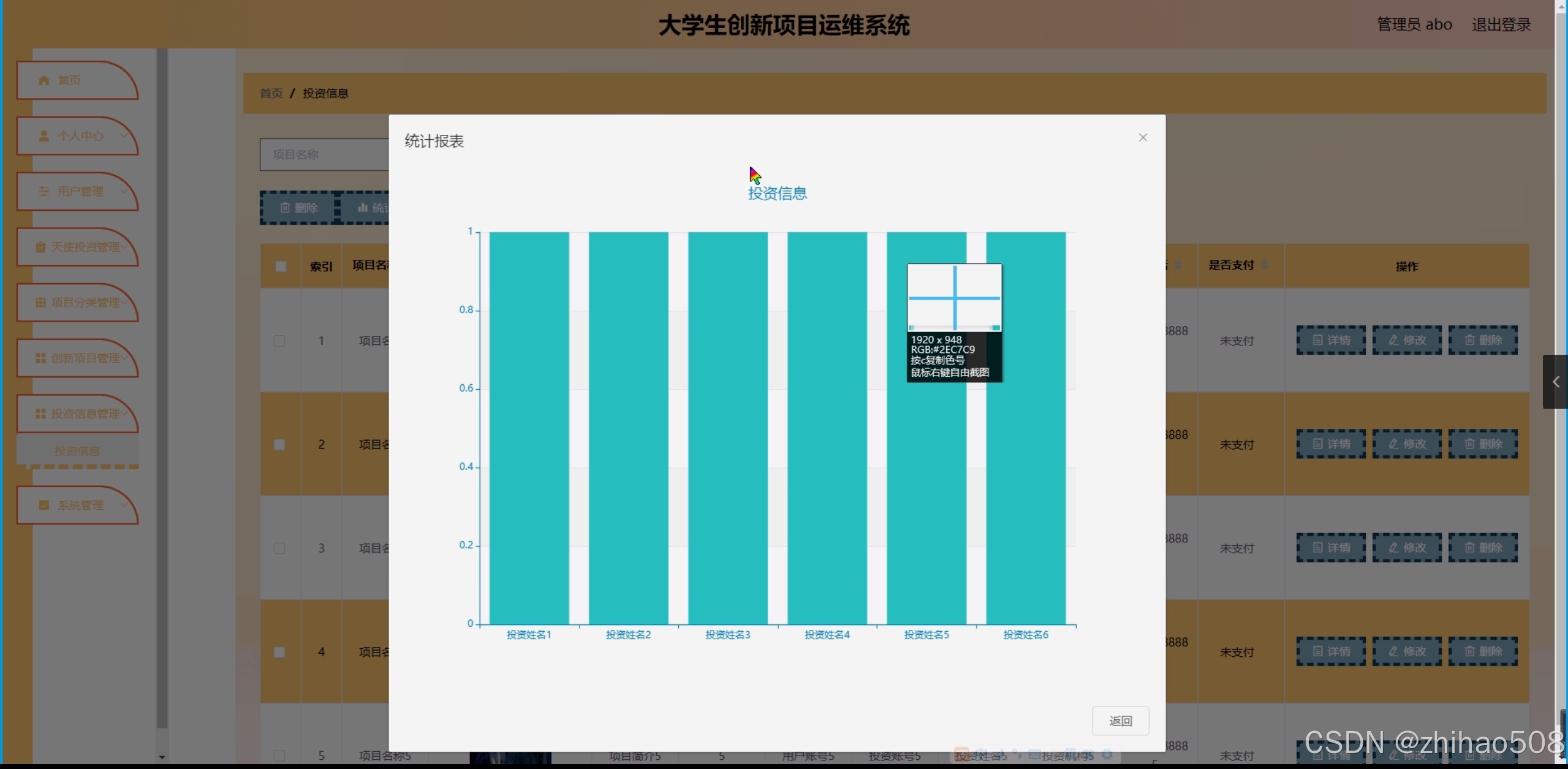Open the collapsed right-edge side panel arrow

click(1555, 382)
